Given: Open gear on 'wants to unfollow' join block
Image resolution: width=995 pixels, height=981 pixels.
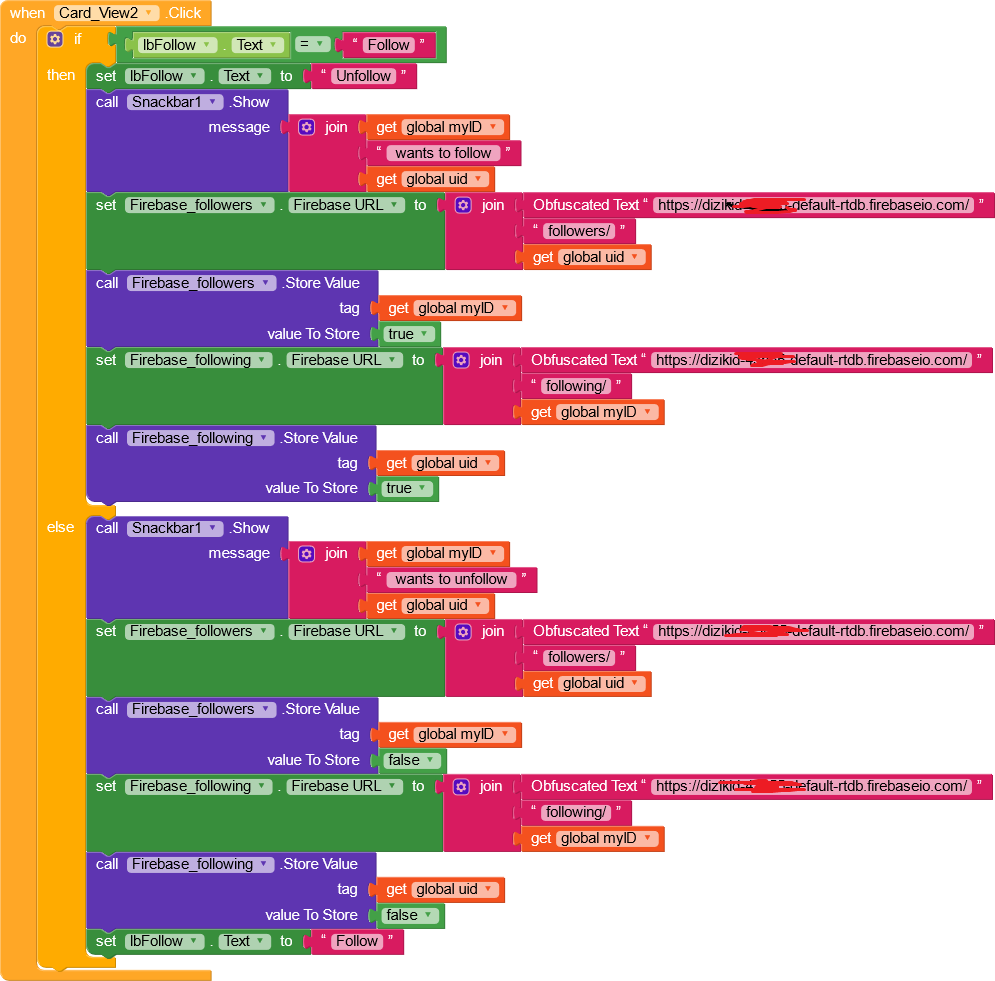Looking at the screenshot, I should pos(306,553).
